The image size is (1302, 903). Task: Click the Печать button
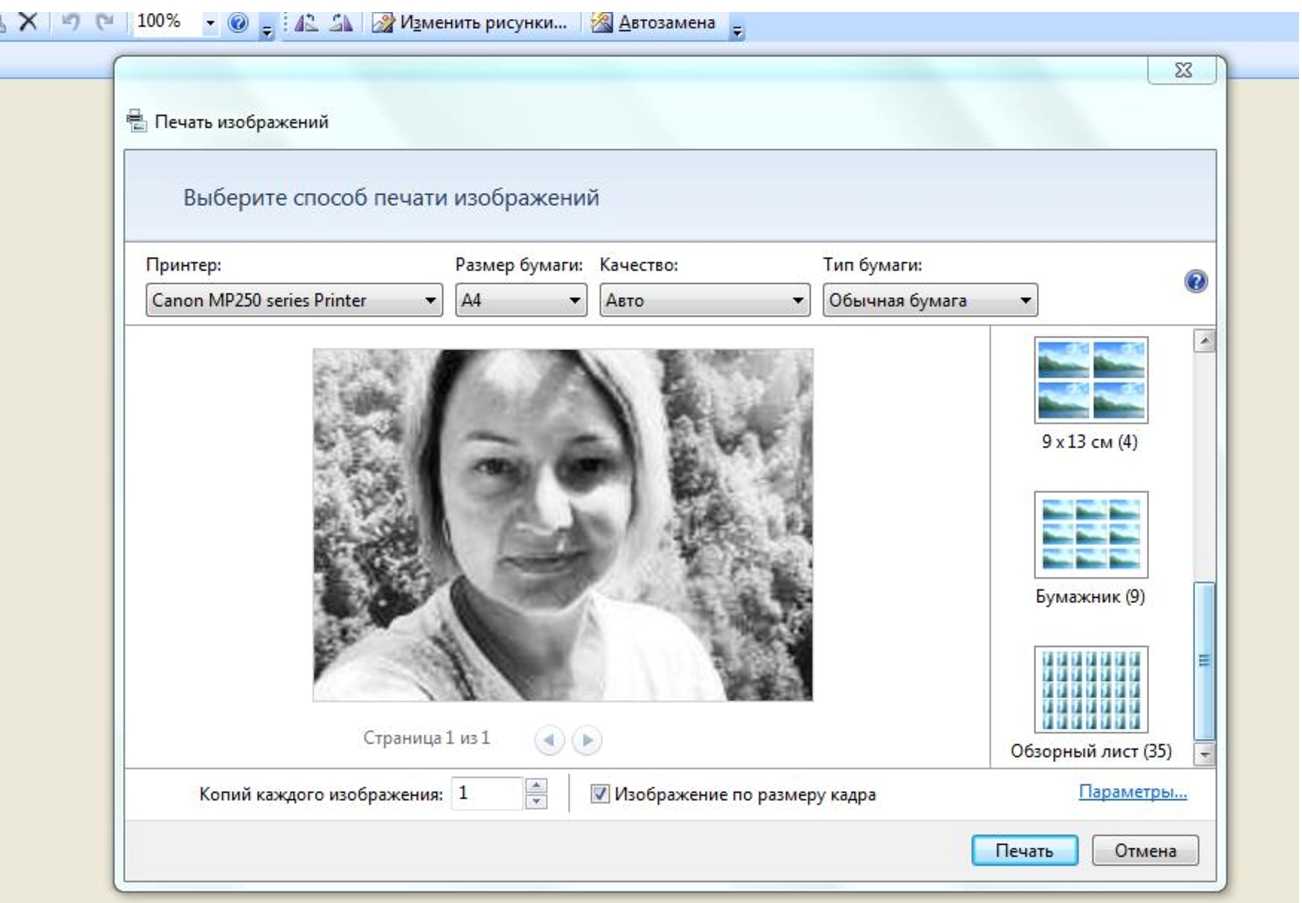point(1025,851)
